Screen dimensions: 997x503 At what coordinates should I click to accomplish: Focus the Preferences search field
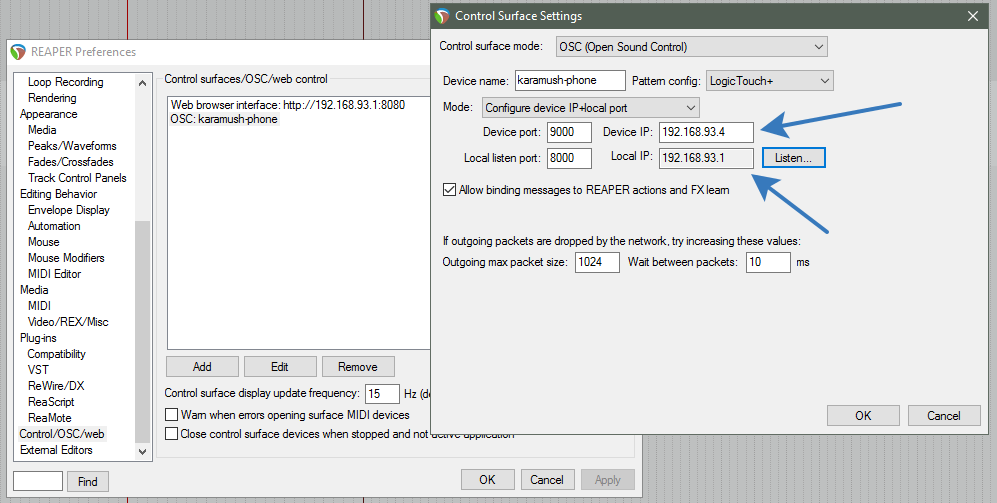[x=38, y=481]
